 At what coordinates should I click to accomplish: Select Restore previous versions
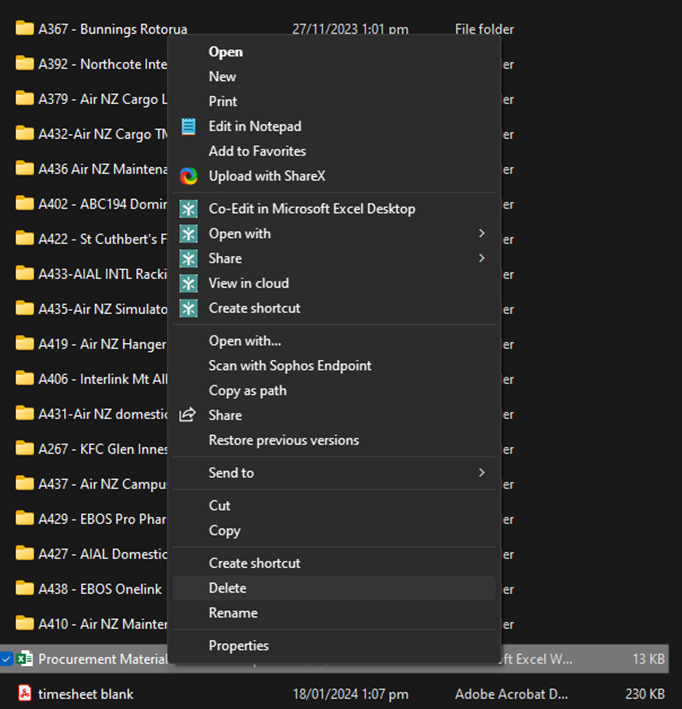click(334, 440)
